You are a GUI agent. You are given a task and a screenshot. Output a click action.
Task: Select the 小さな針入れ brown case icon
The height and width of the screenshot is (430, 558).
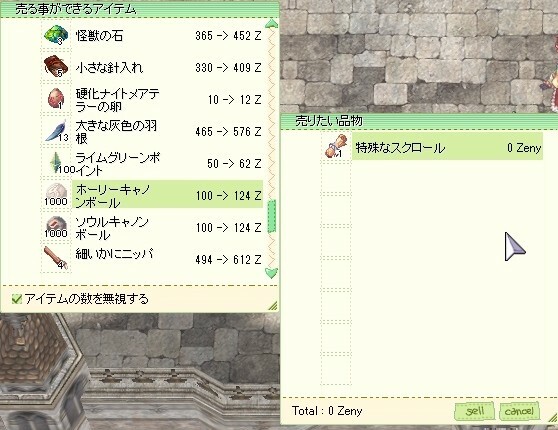(56, 67)
